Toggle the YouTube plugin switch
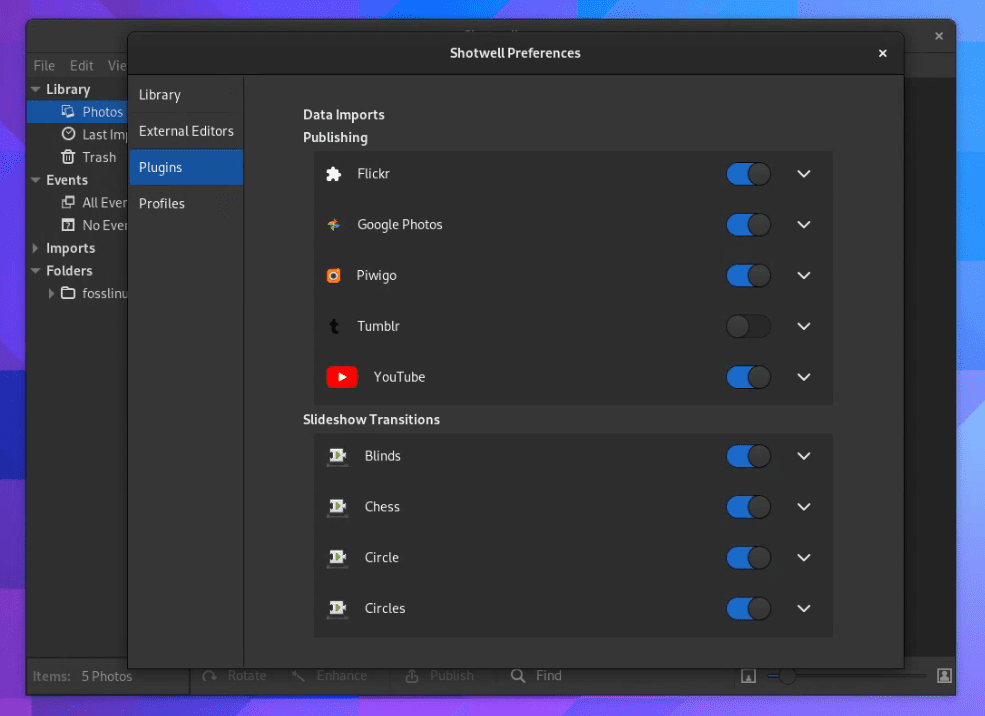 [x=748, y=377]
